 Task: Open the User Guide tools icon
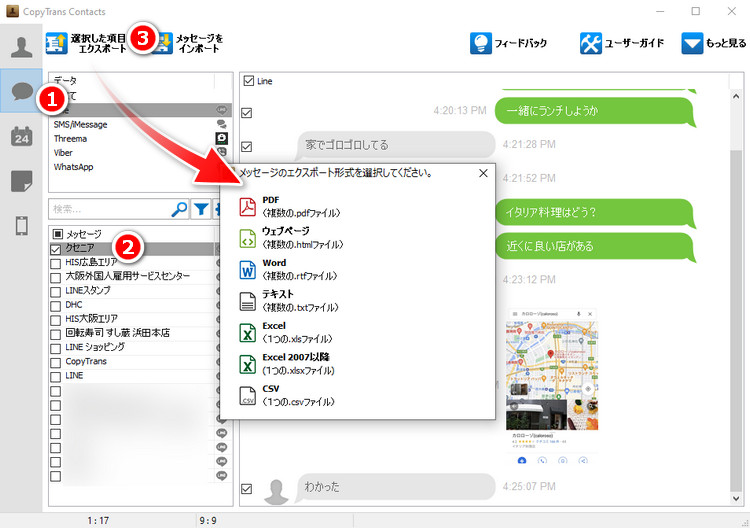[x=591, y=43]
